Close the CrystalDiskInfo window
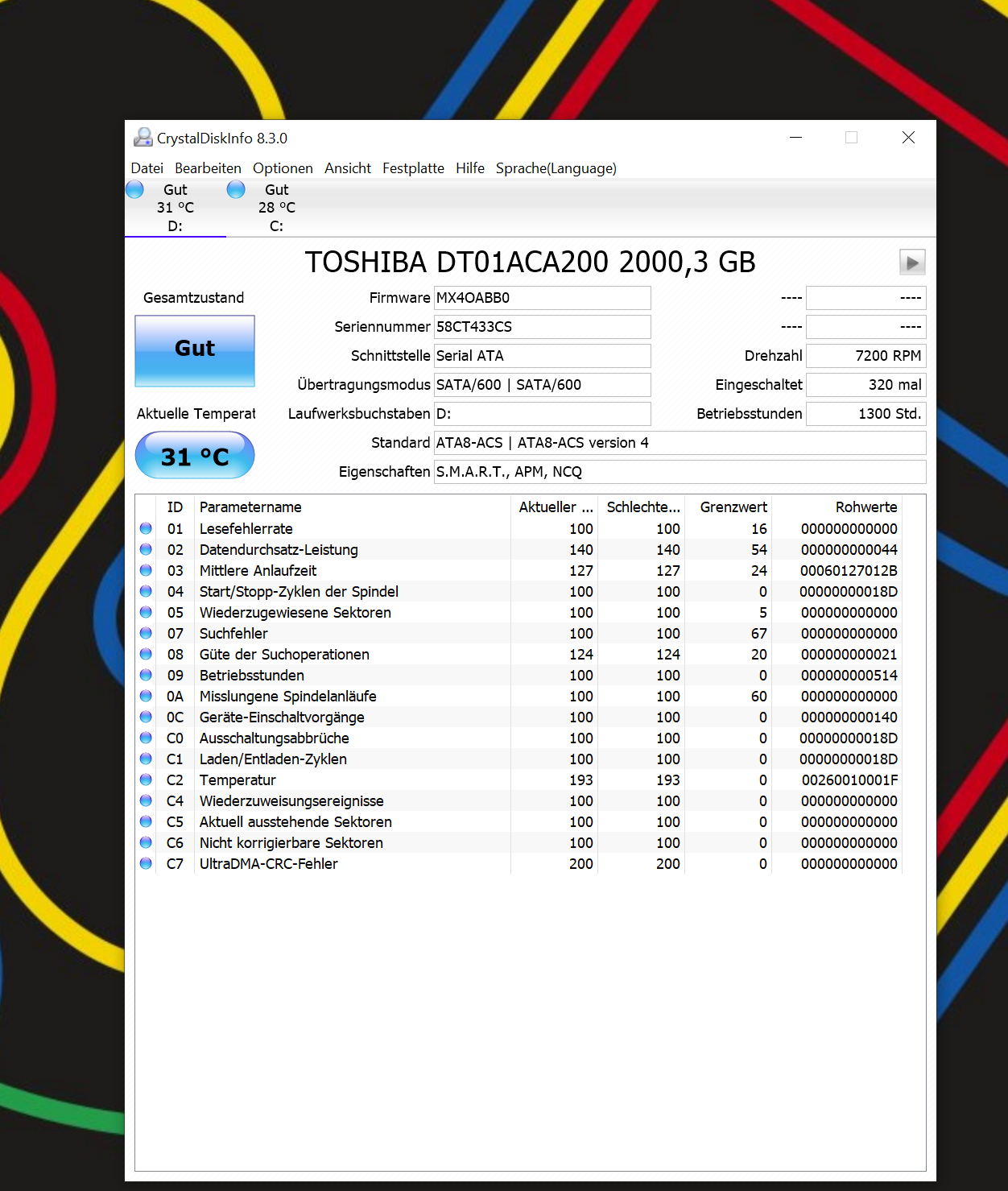The width and height of the screenshot is (1008, 1191). (x=908, y=138)
